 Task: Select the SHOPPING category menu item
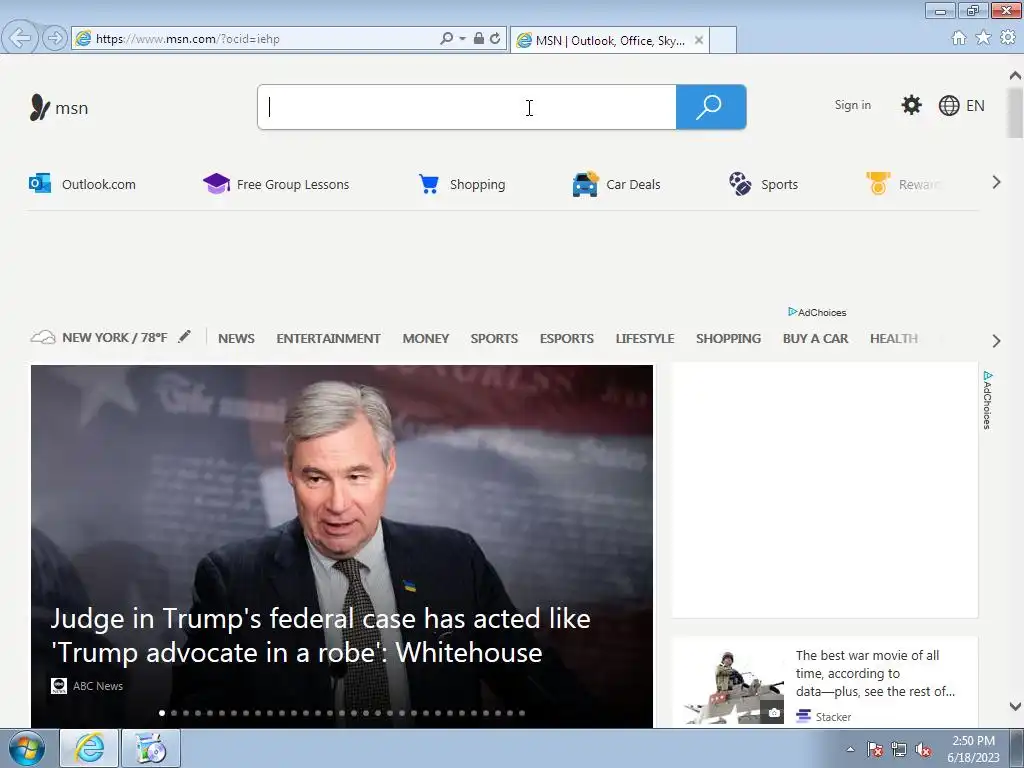click(729, 338)
